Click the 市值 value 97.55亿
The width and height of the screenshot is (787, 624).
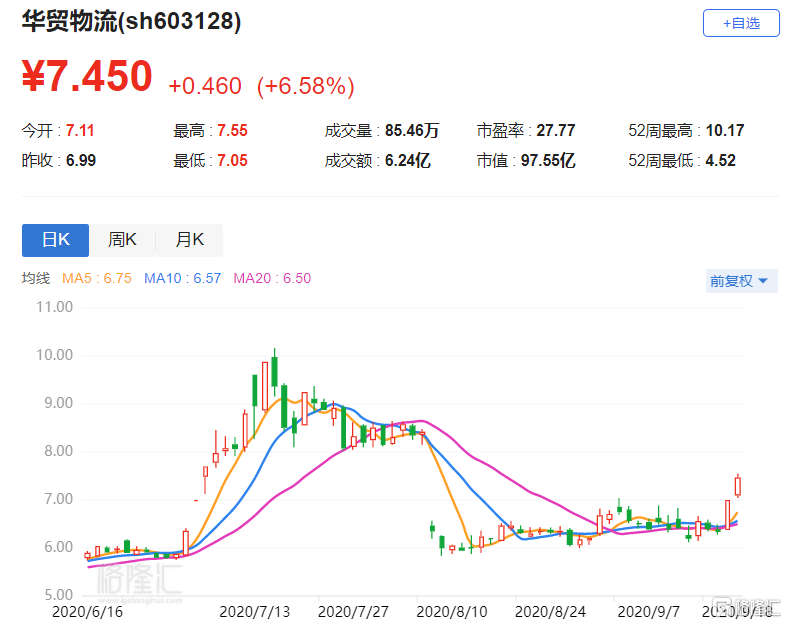click(548, 161)
